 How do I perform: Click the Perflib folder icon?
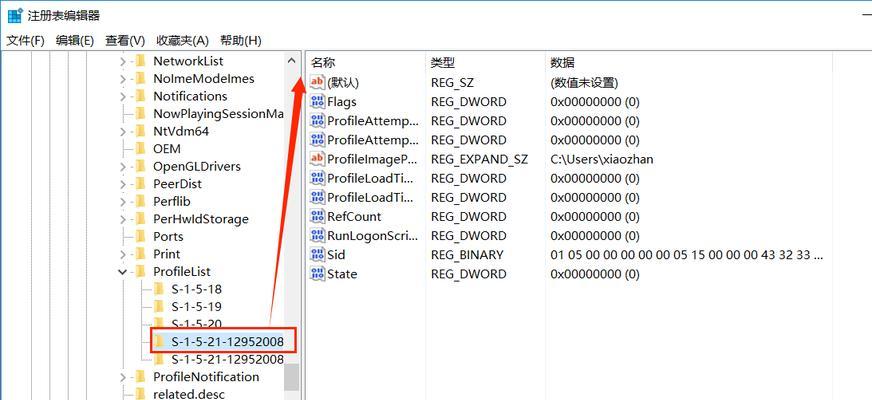pos(140,201)
